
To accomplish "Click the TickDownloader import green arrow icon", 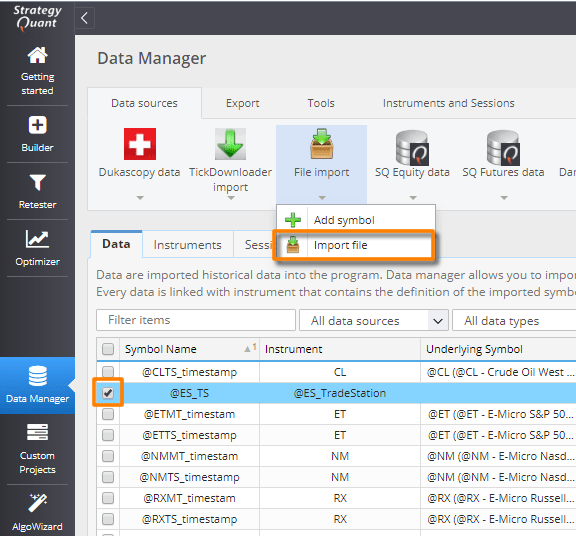I will (x=230, y=144).
